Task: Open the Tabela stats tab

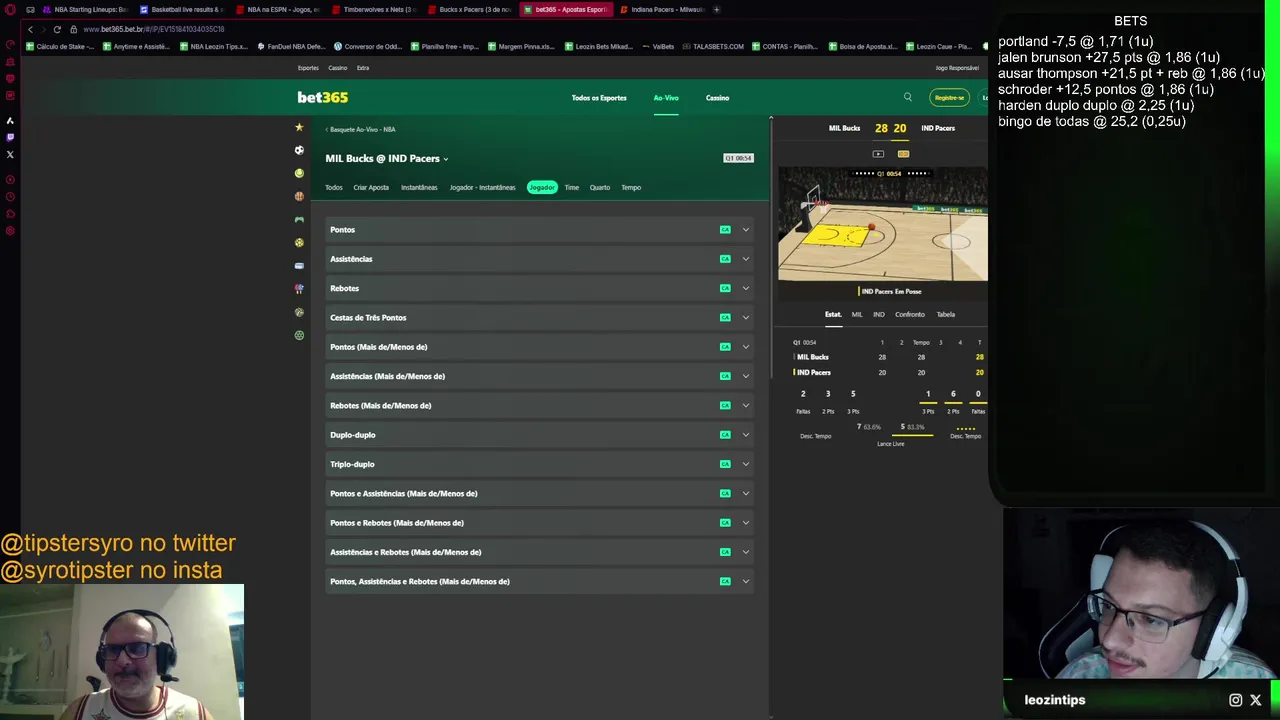Action: [x=946, y=314]
